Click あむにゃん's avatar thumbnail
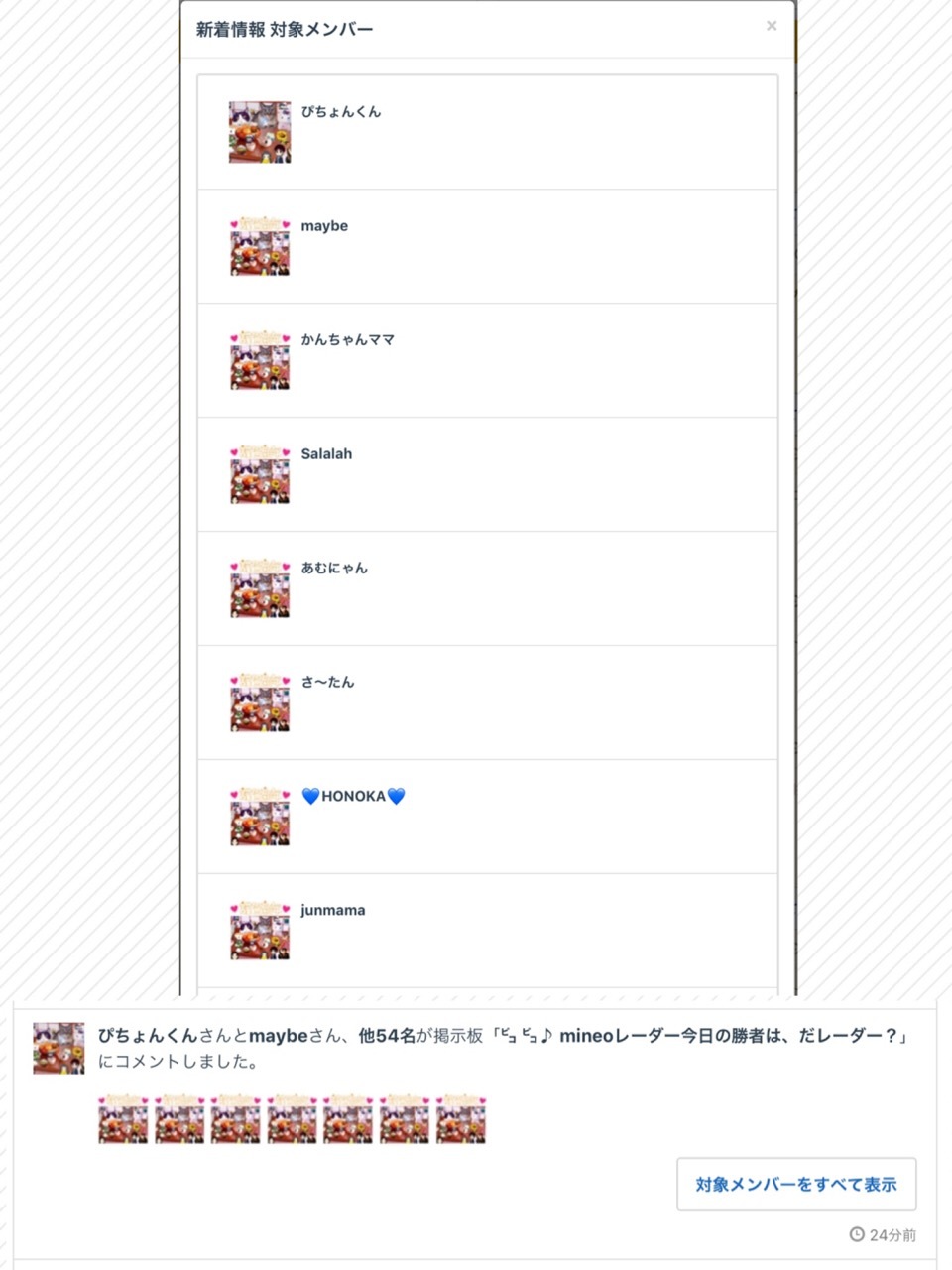 260,588
